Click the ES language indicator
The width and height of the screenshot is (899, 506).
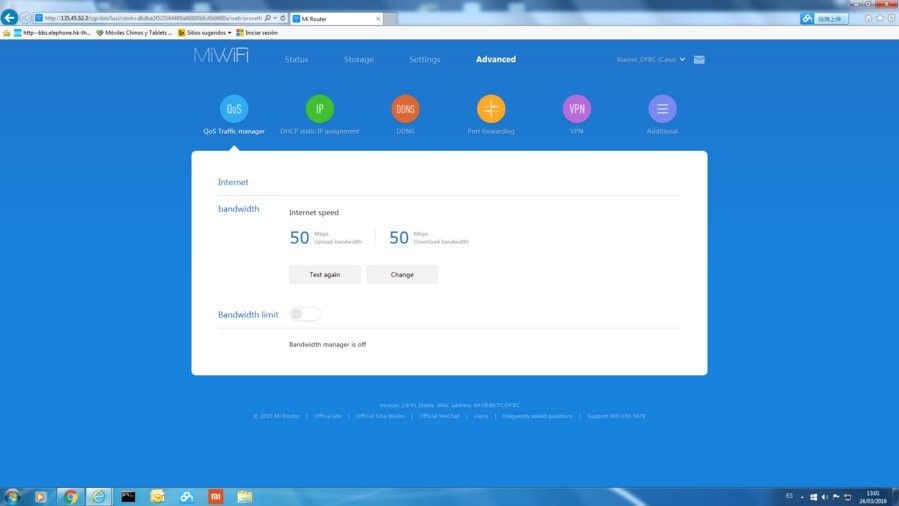pyautogui.click(x=789, y=496)
